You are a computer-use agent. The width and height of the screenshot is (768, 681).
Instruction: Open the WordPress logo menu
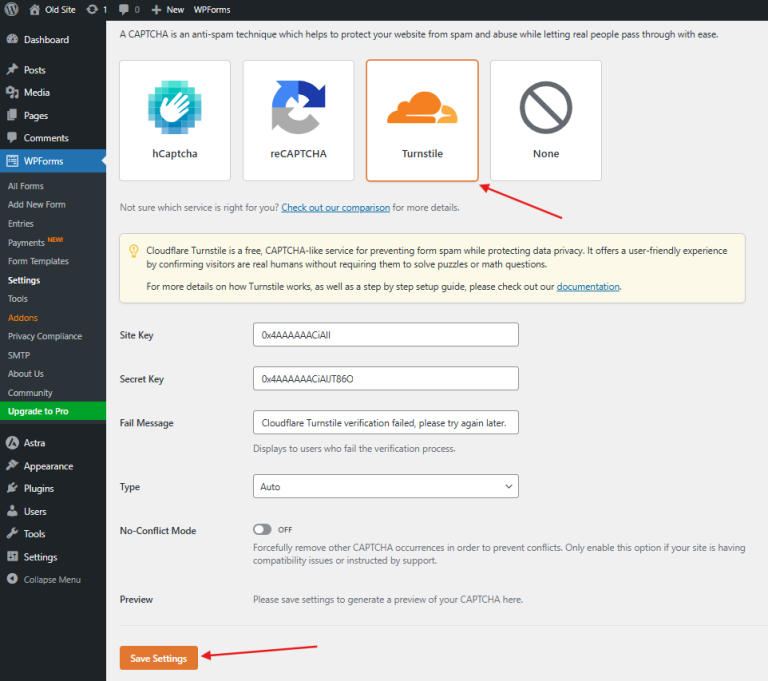pyautogui.click(x=11, y=9)
